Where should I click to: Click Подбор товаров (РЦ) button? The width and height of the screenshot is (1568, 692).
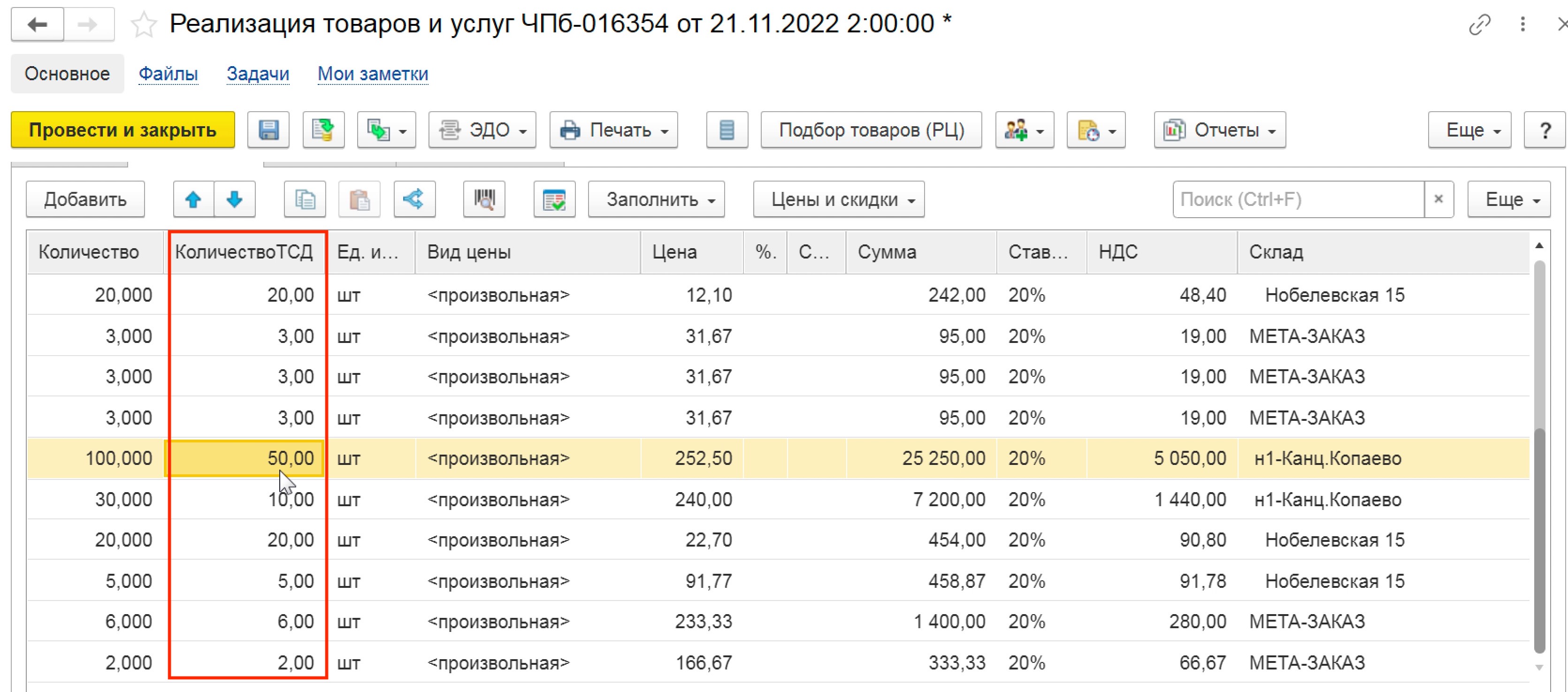pos(872,129)
